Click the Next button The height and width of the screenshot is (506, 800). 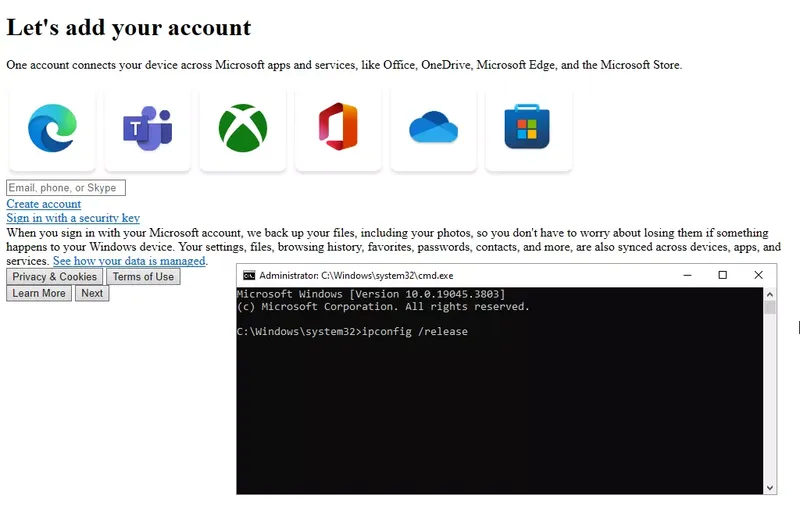coord(92,293)
